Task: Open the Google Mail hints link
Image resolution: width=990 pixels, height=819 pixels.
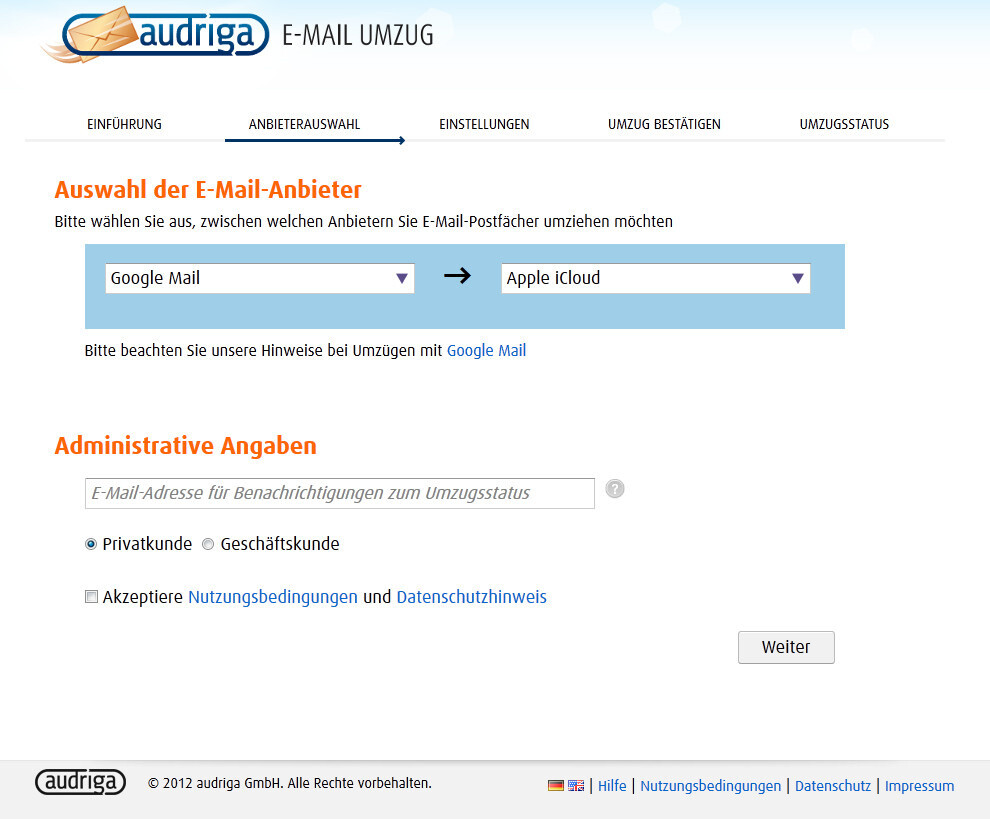Action: [x=486, y=350]
